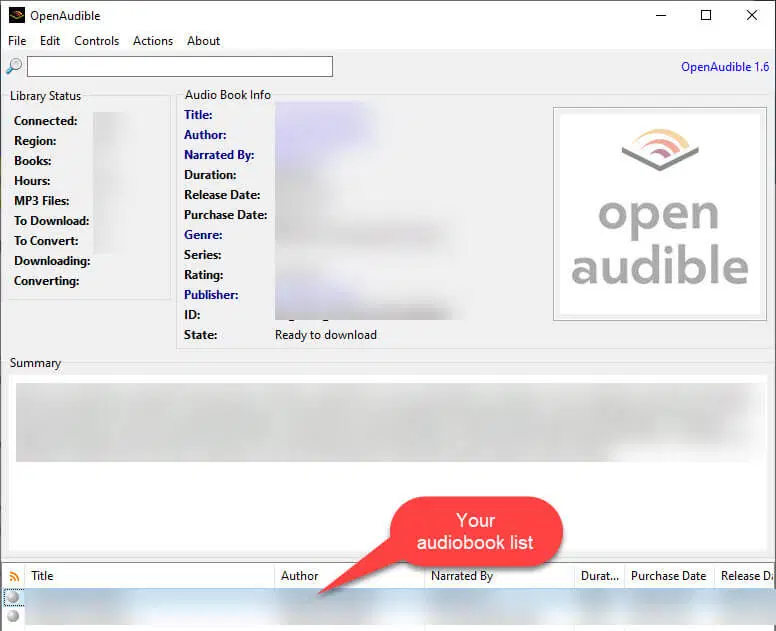Click the RSS feed column icon
The width and height of the screenshot is (776, 631).
tap(14, 576)
